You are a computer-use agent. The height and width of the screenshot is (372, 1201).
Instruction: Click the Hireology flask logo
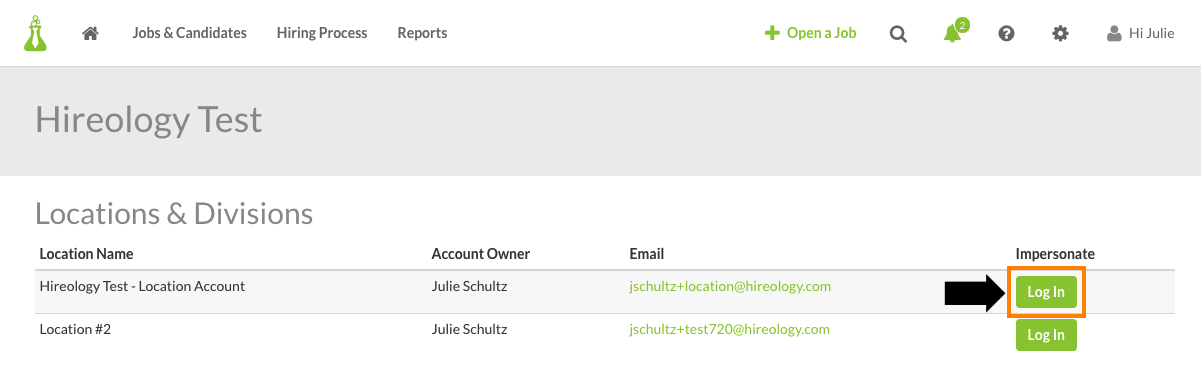tap(37, 33)
